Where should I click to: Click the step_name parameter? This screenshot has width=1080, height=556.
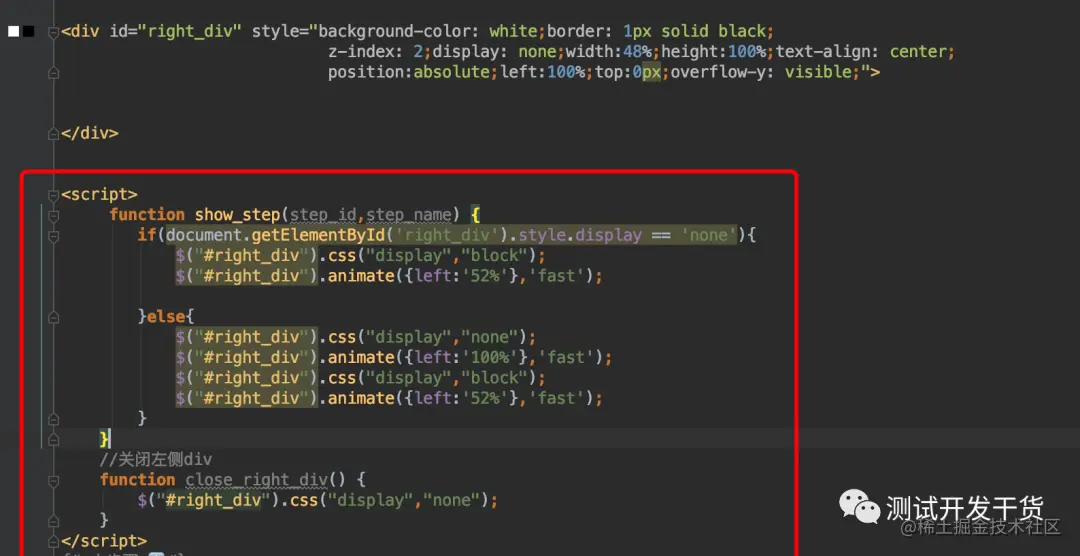[x=408, y=215]
